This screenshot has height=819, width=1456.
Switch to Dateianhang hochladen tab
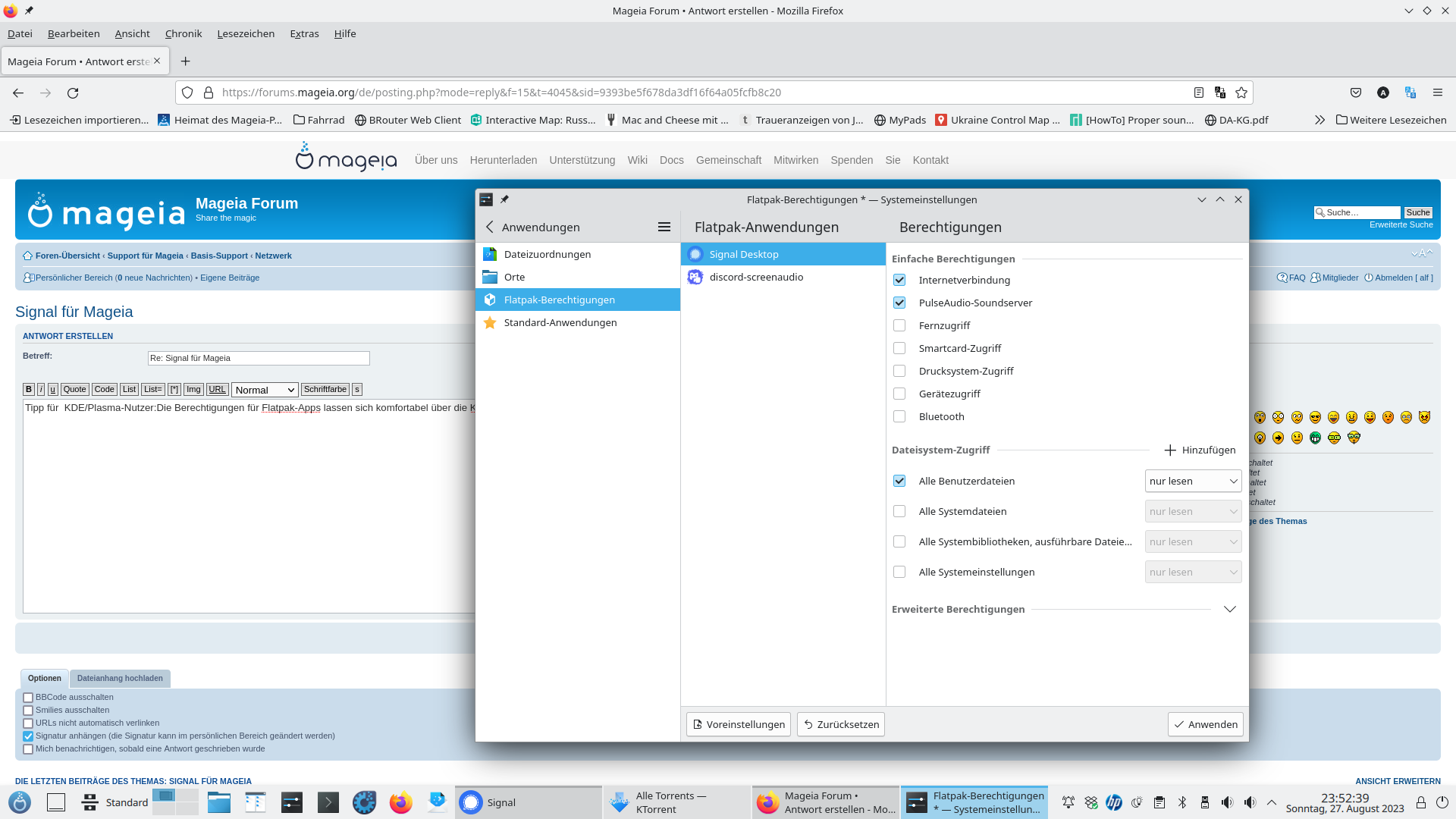[120, 678]
